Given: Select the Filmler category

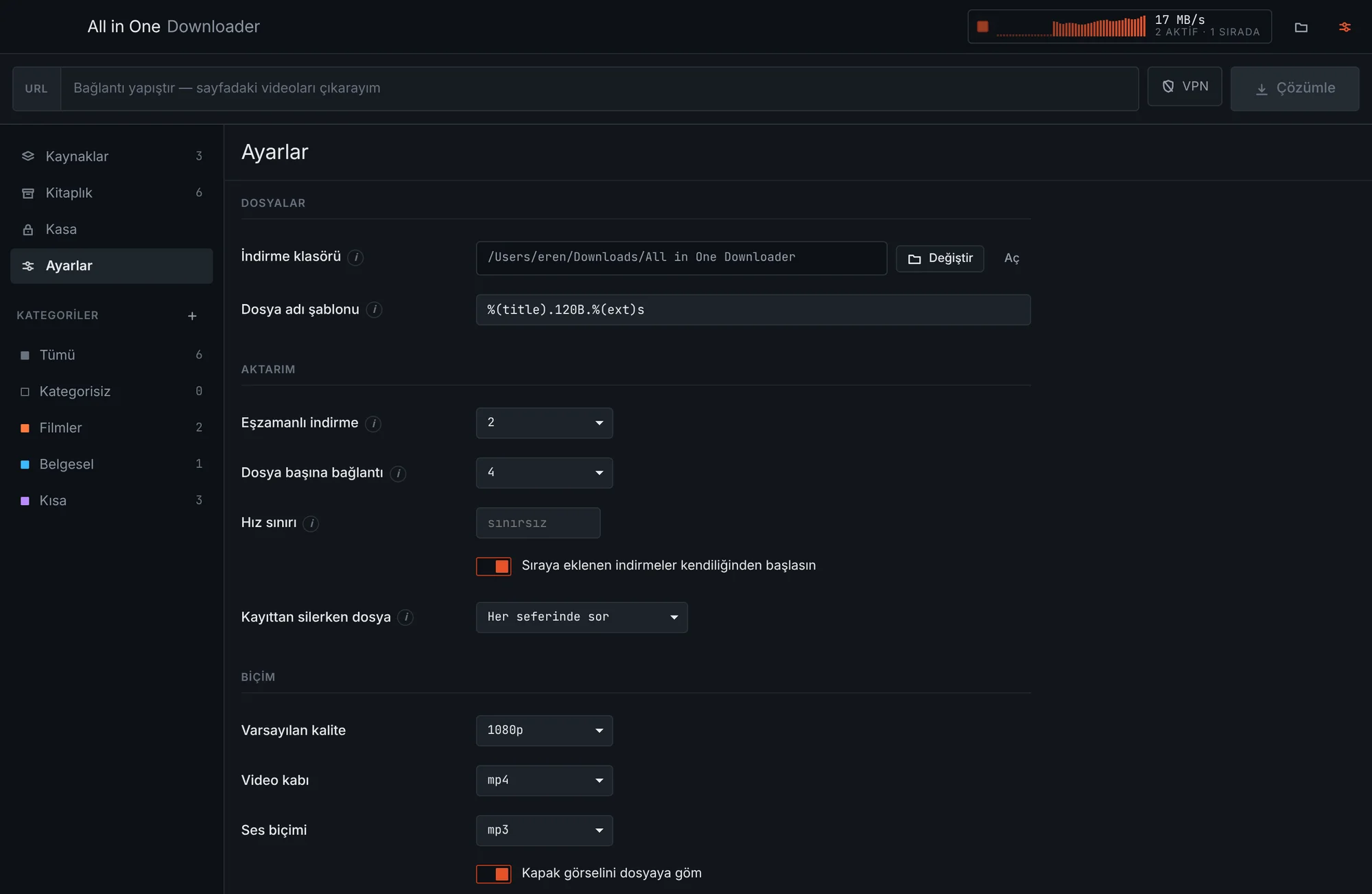Looking at the screenshot, I should (x=112, y=428).
